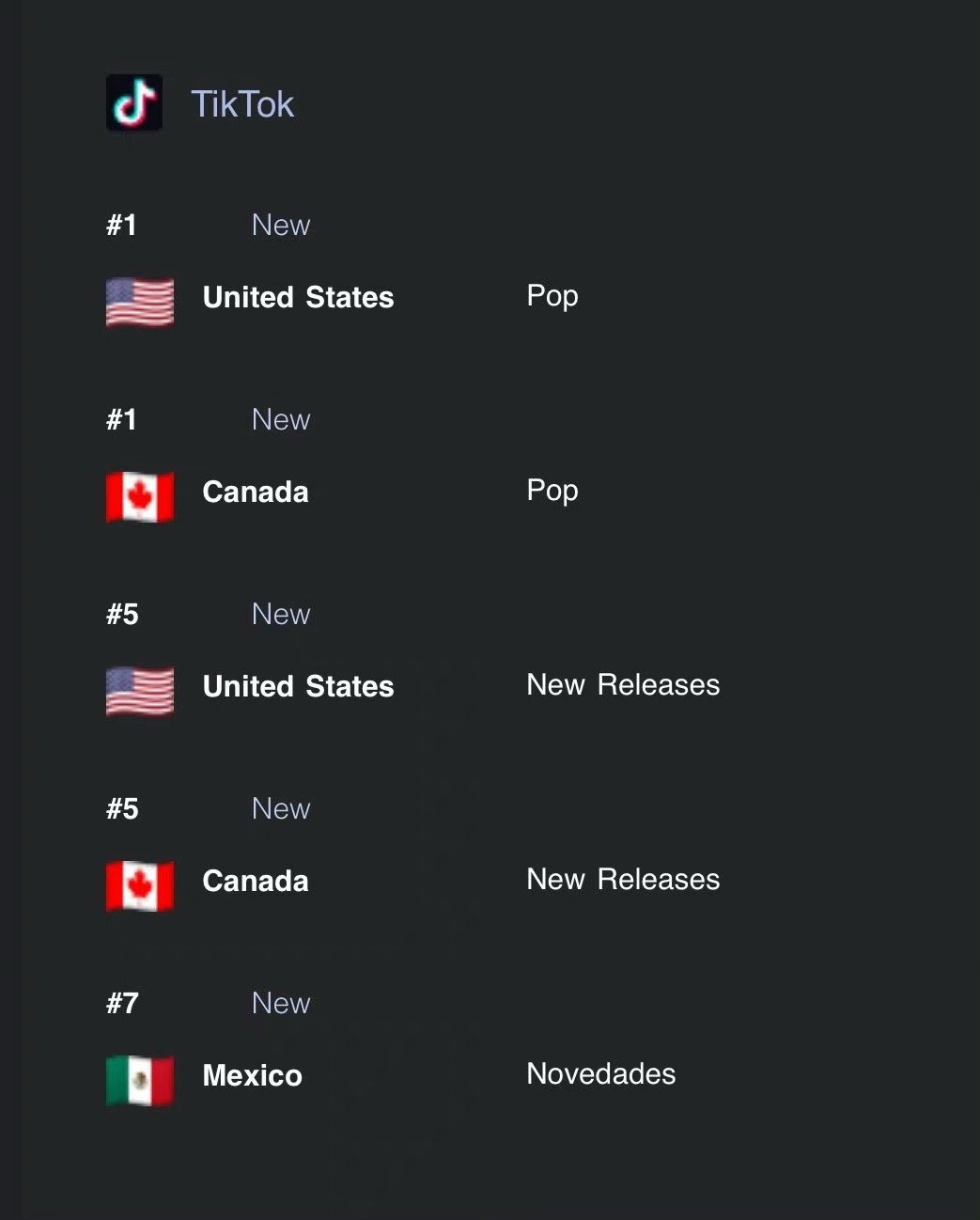
Task: Select the Mexico country label
Action: coord(253,1075)
